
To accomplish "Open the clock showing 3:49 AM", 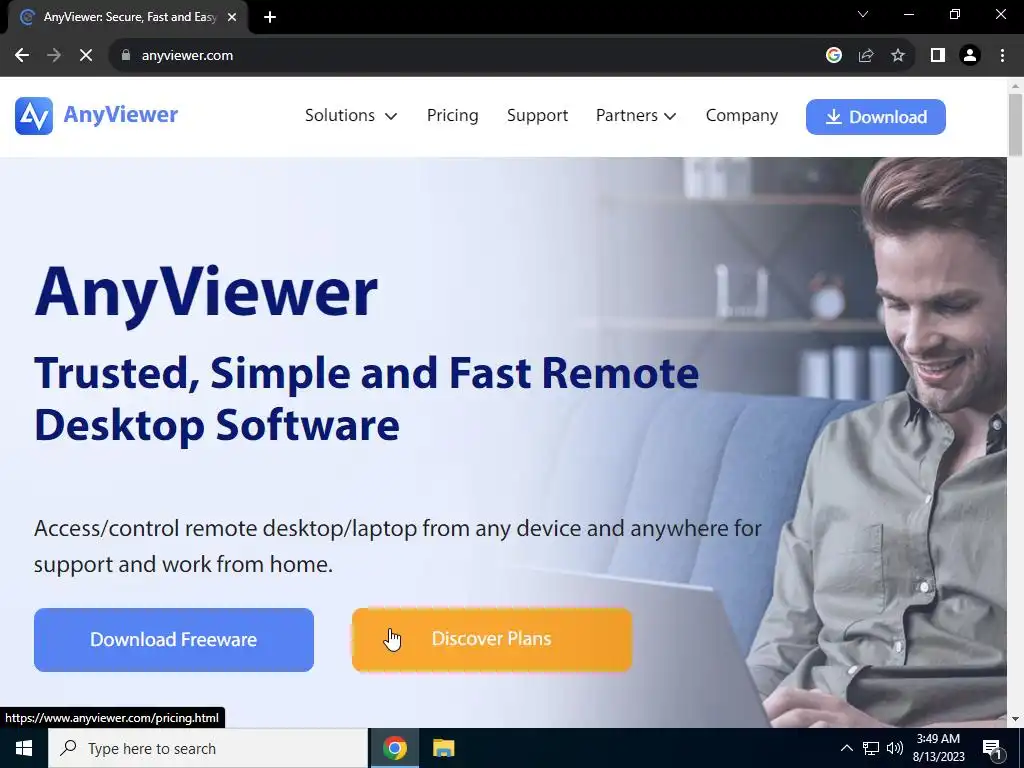I will point(938,748).
